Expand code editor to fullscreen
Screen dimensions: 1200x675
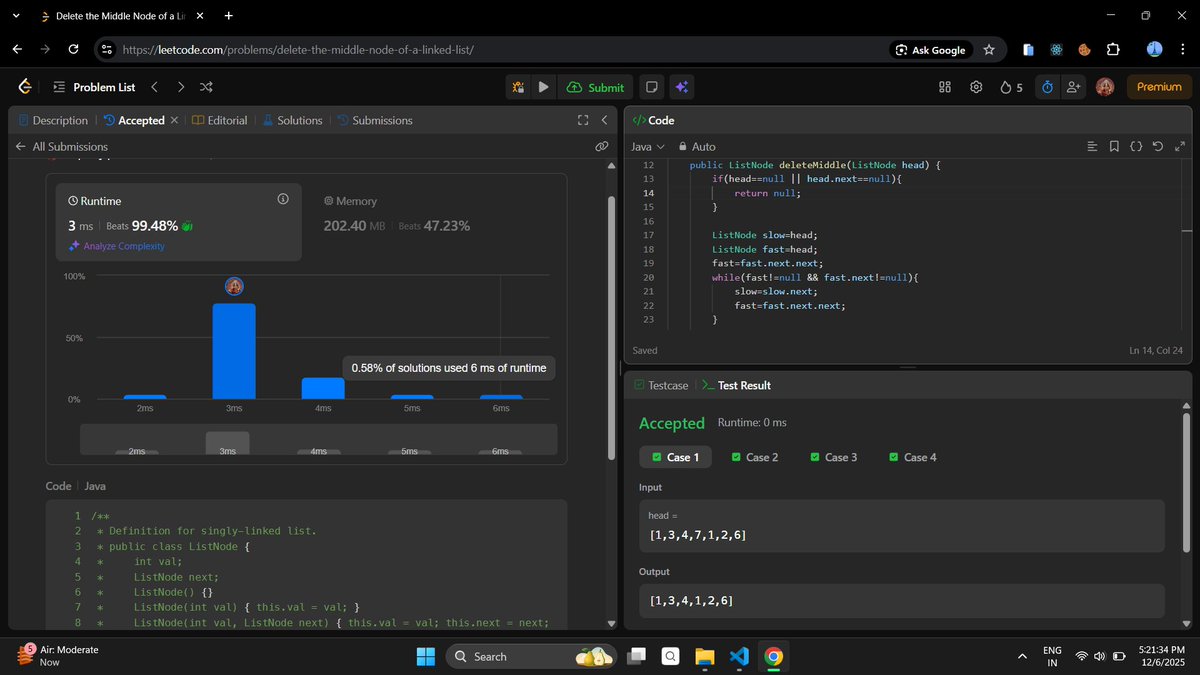pyautogui.click(x=1180, y=146)
